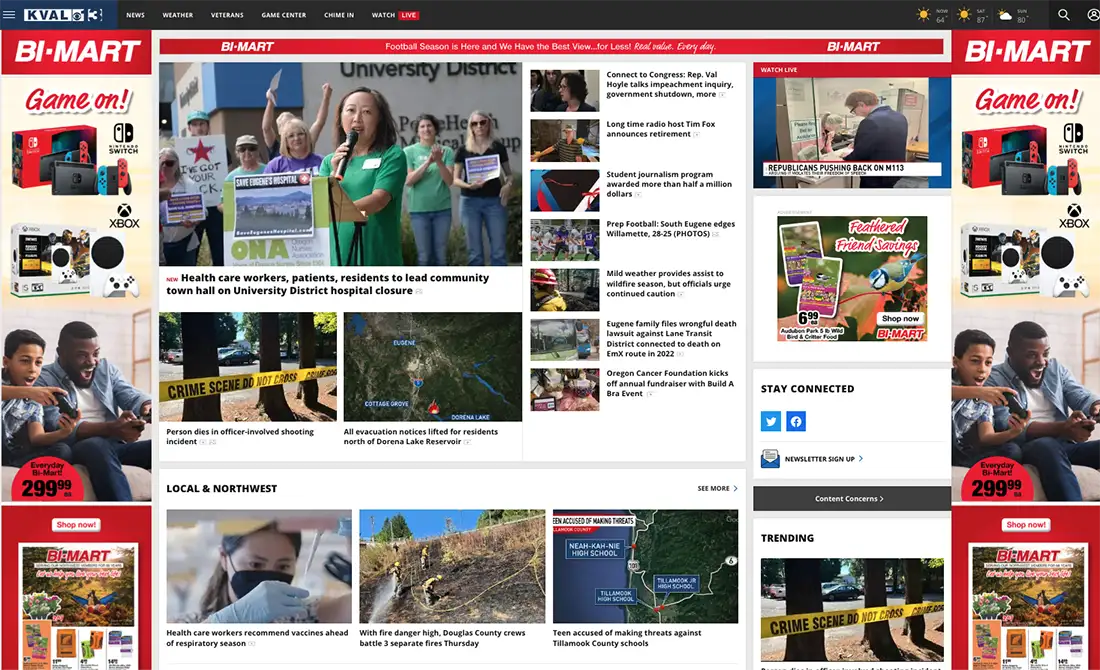Viewport: 1100px width, 670px height.
Task: Open the Chime In menu
Action: (339, 15)
